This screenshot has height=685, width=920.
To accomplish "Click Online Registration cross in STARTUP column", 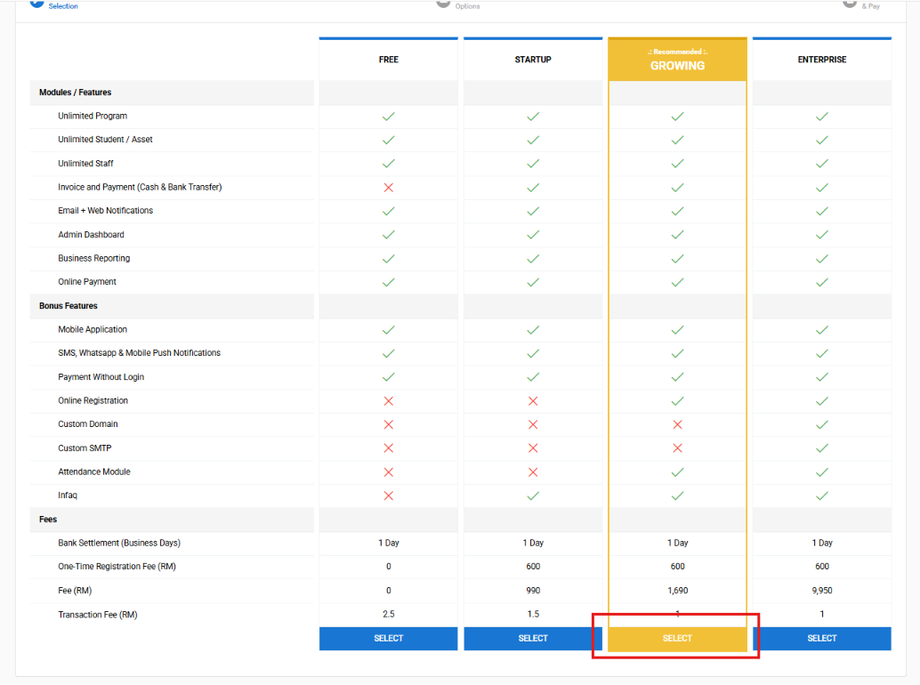I will pyautogui.click(x=533, y=401).
